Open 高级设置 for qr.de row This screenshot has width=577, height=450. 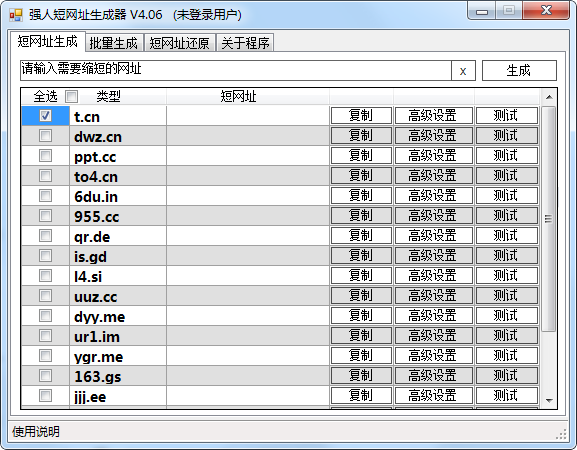(433, 235)
